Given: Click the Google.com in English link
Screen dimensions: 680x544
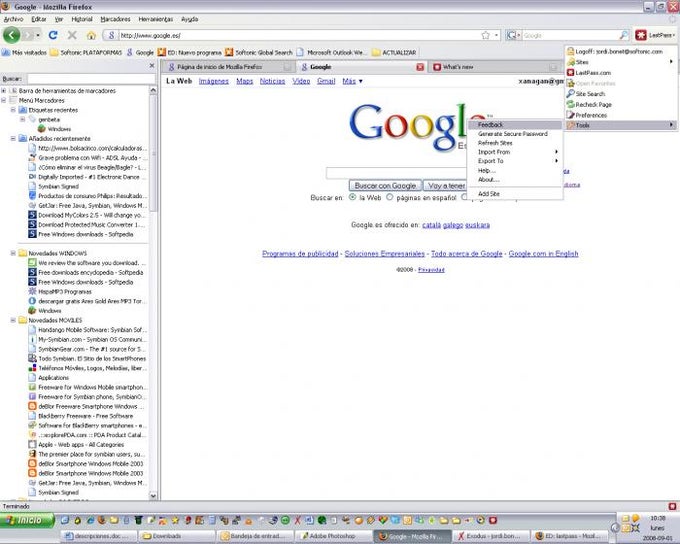Looking at the screenshot, I should pos(543,254).
